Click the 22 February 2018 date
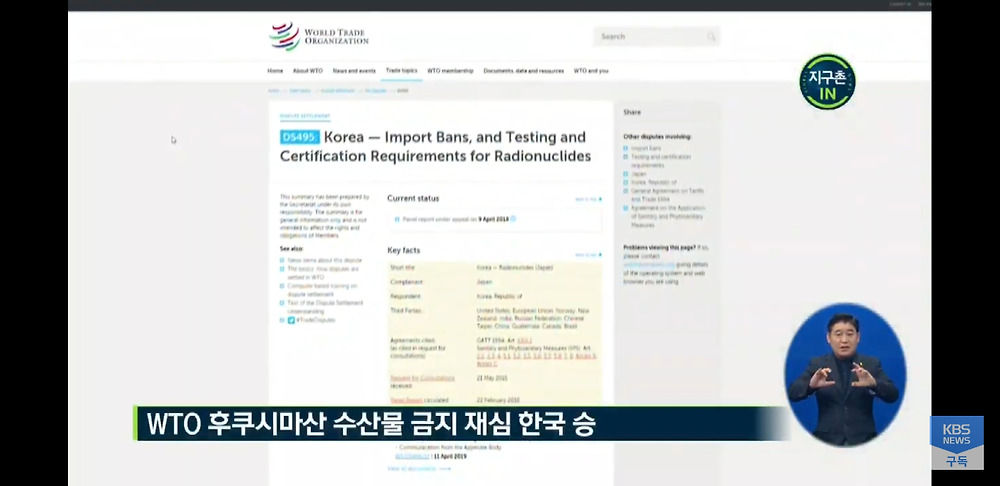 pyautogui.click(x=498, y=400)
